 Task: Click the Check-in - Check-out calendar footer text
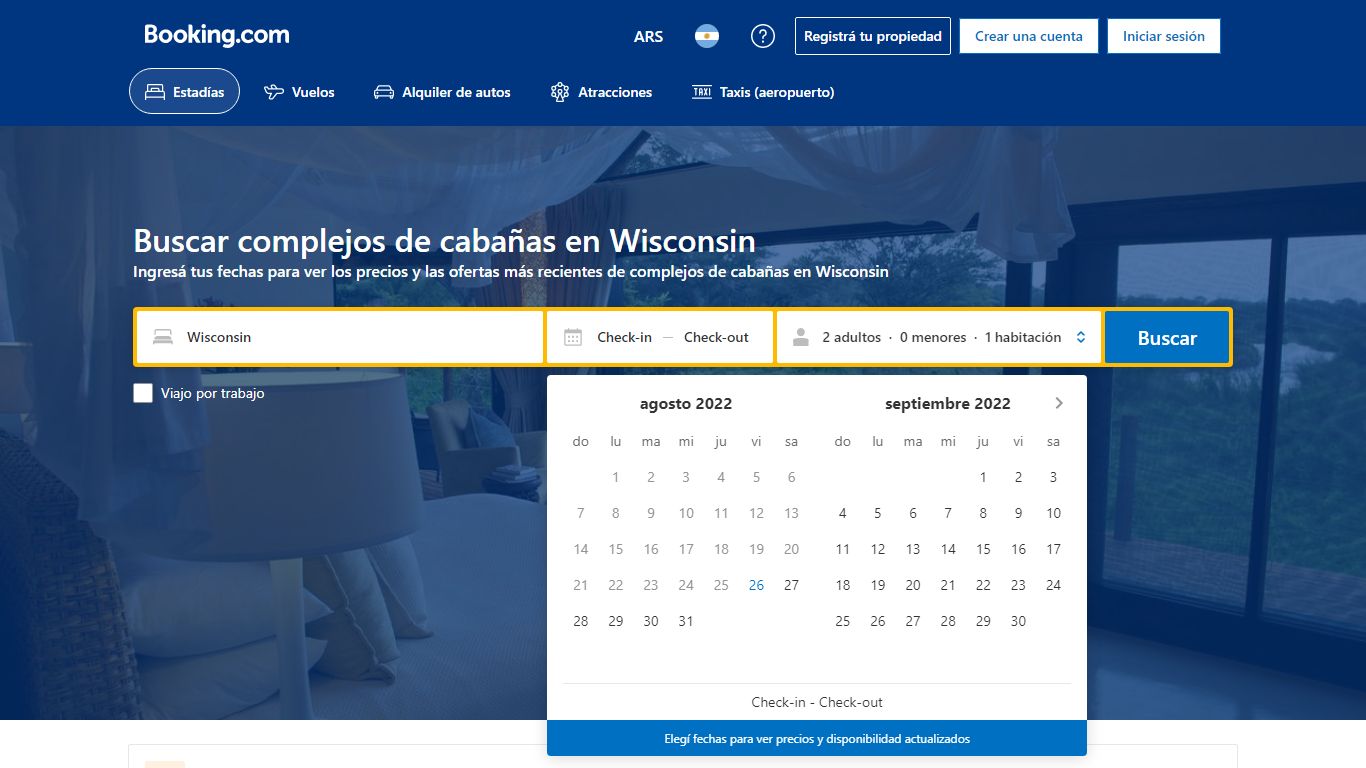tap(817, 702)
